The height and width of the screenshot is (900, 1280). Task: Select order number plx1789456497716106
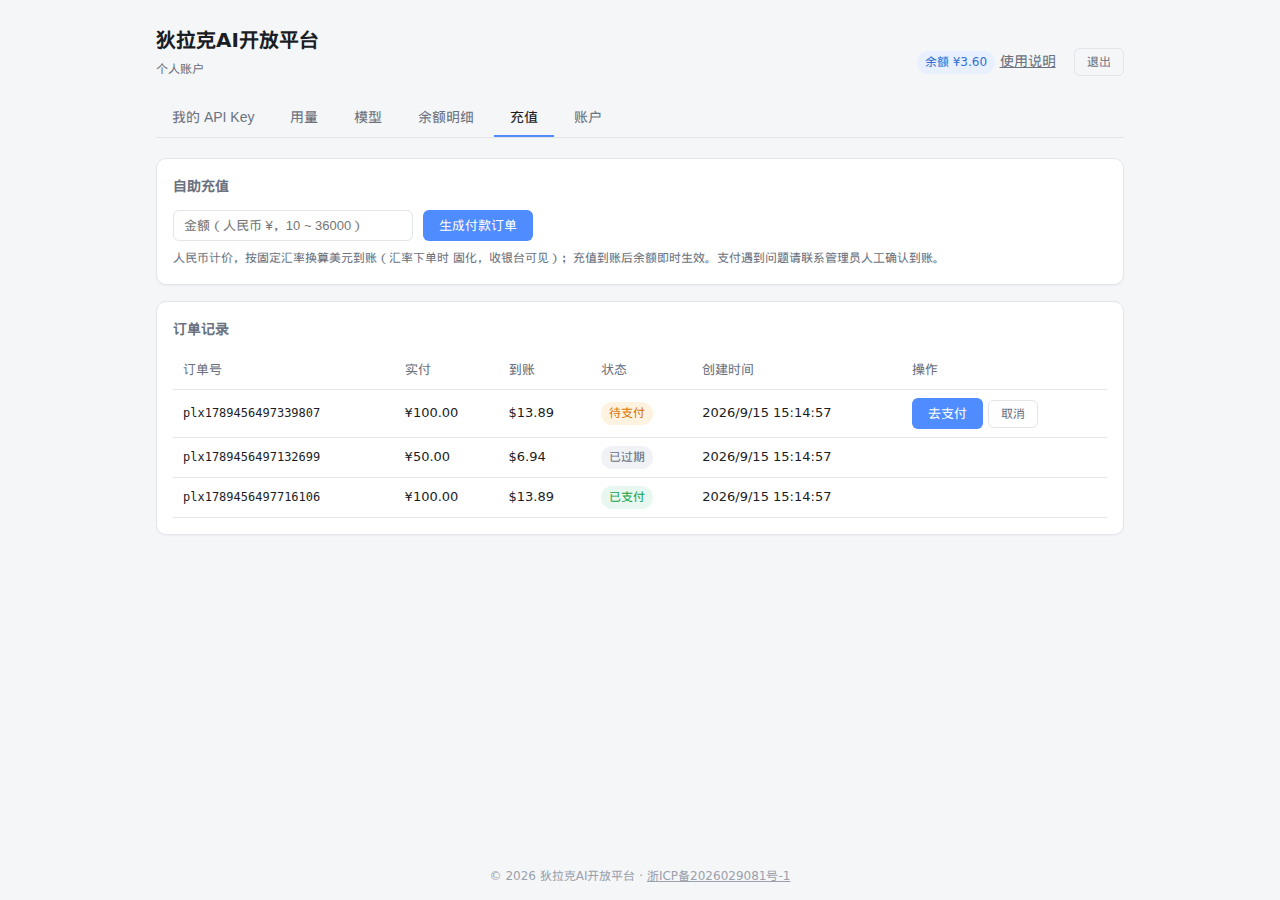click(x=252, y=497)
